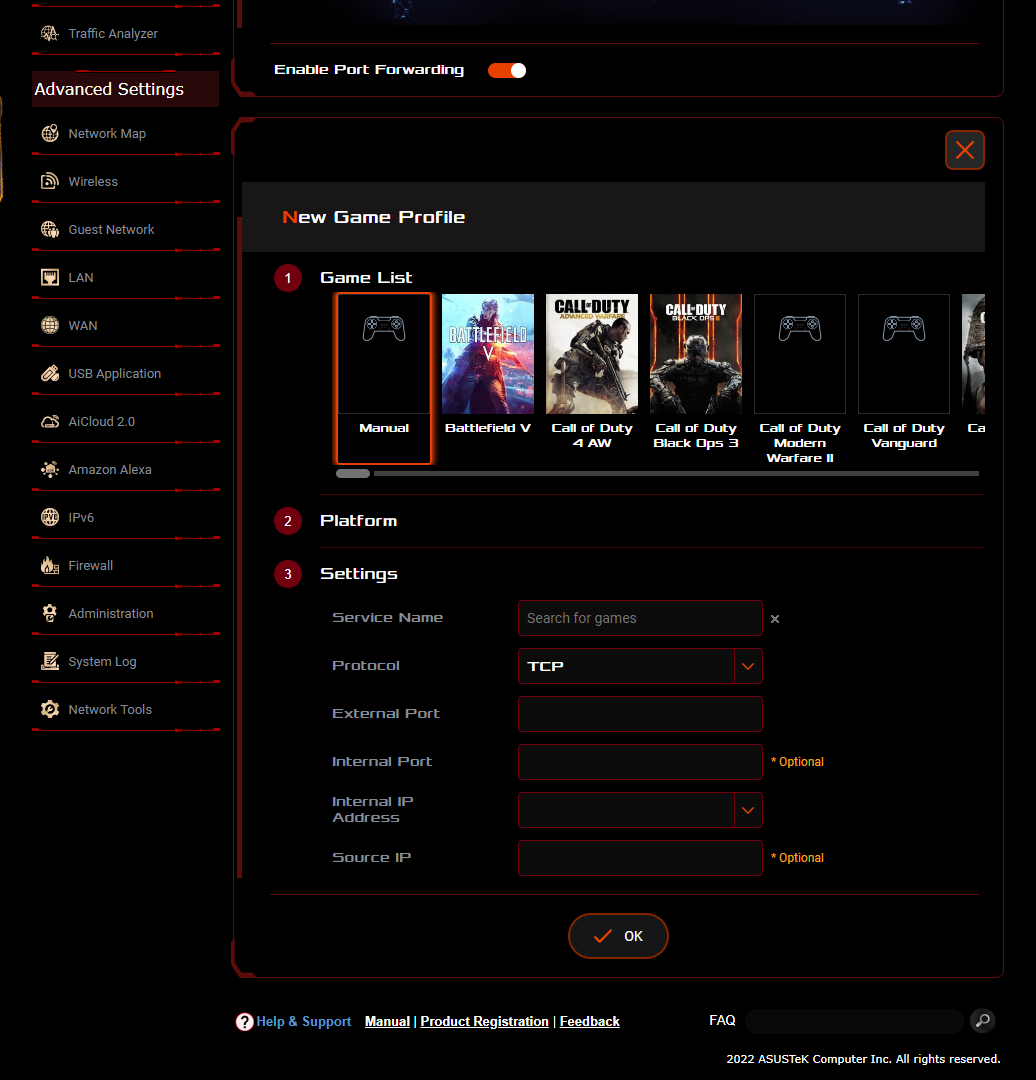Click the Firewall flame icon
This screenshot has width=1036, height=1080.
(x=50, y=565)
